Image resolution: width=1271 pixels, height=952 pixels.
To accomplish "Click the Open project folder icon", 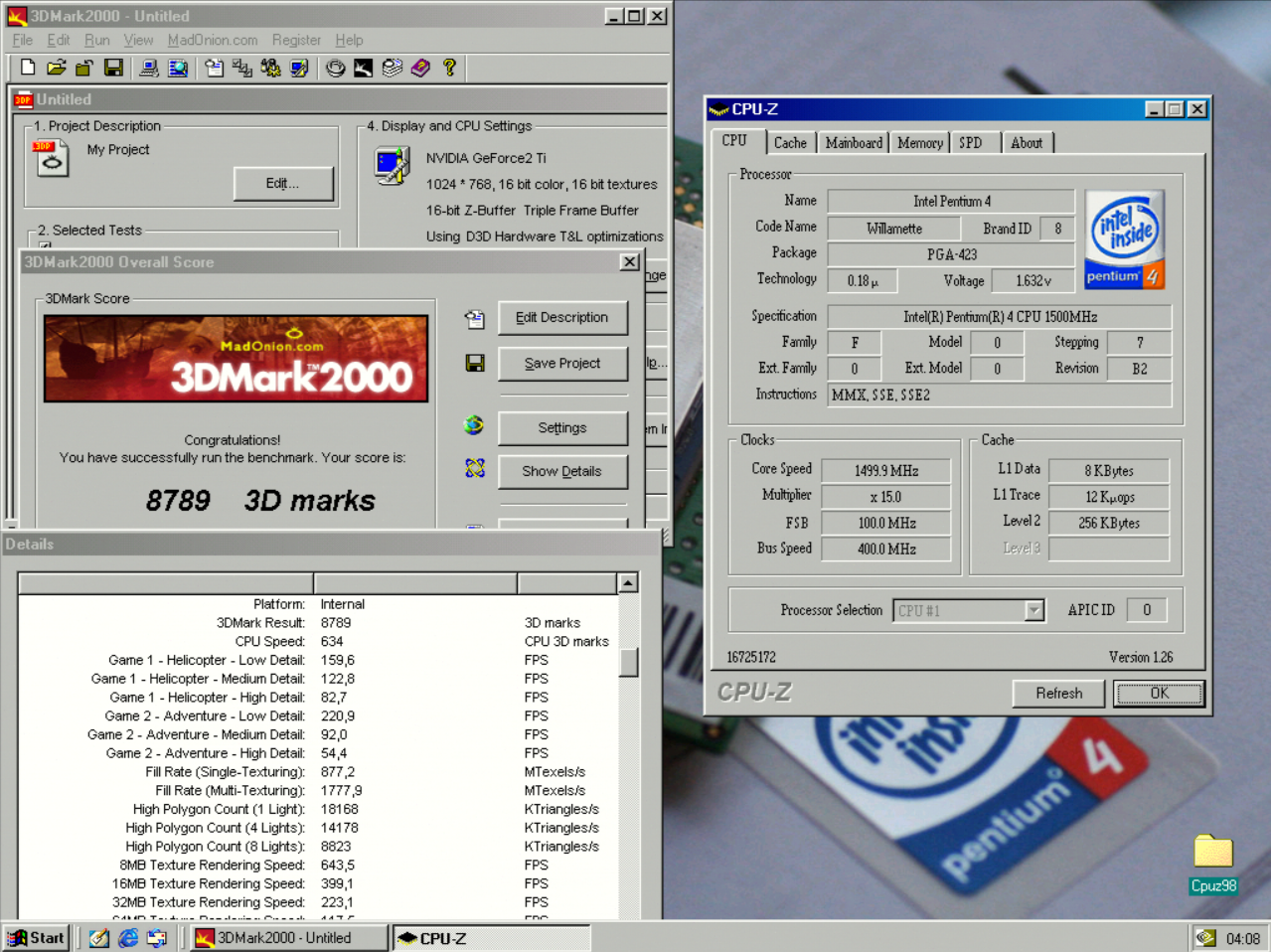I will point(57,68).
